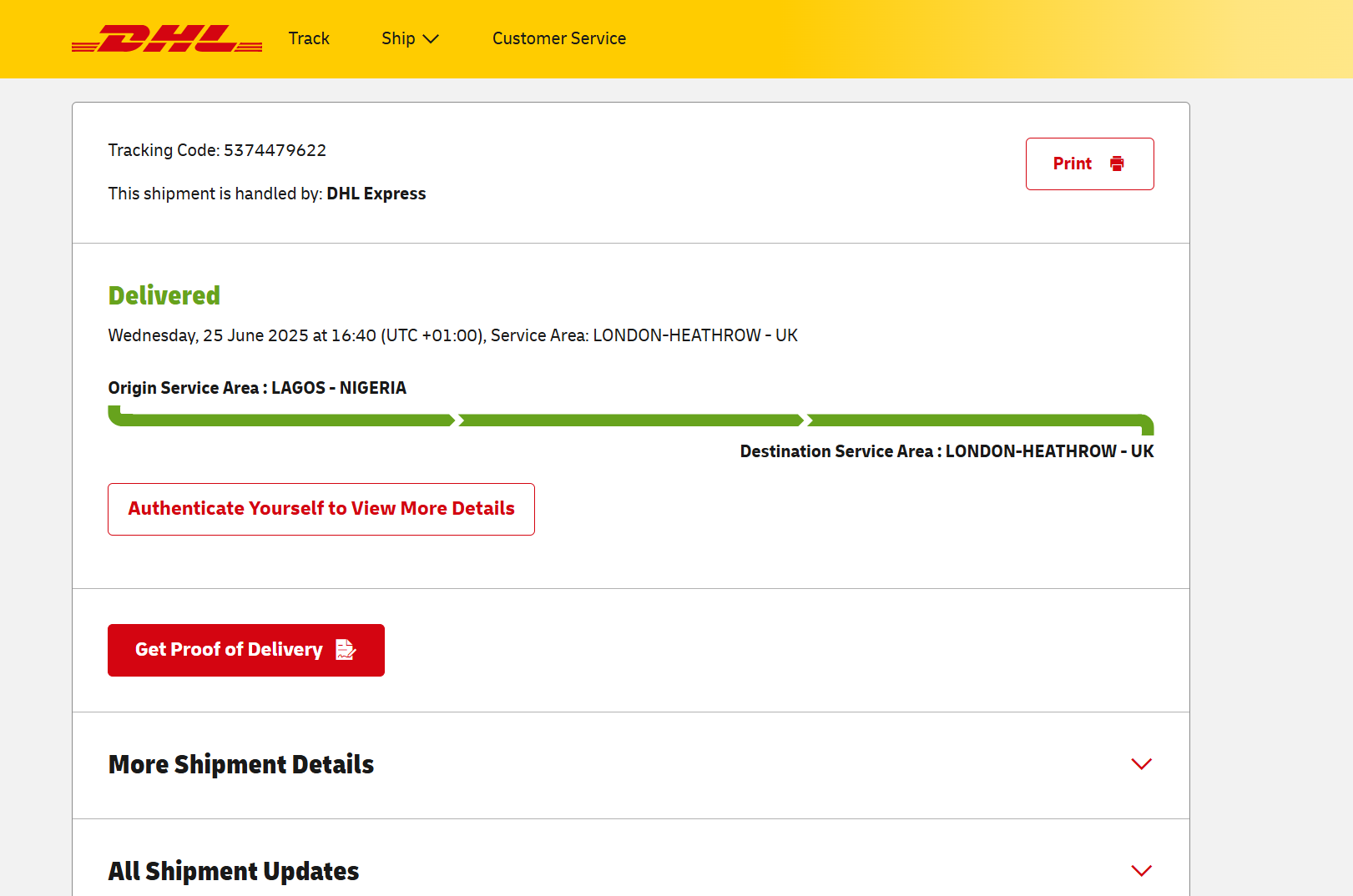Open the Ship dropdown menu
1353x896 pixels.
(x=410, y=38)
